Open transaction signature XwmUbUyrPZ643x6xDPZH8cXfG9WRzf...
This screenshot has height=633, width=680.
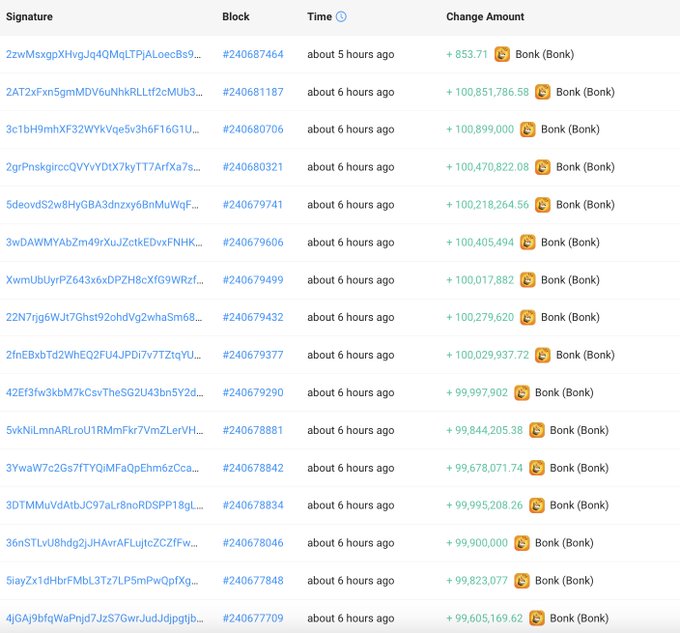coord(105,280)
